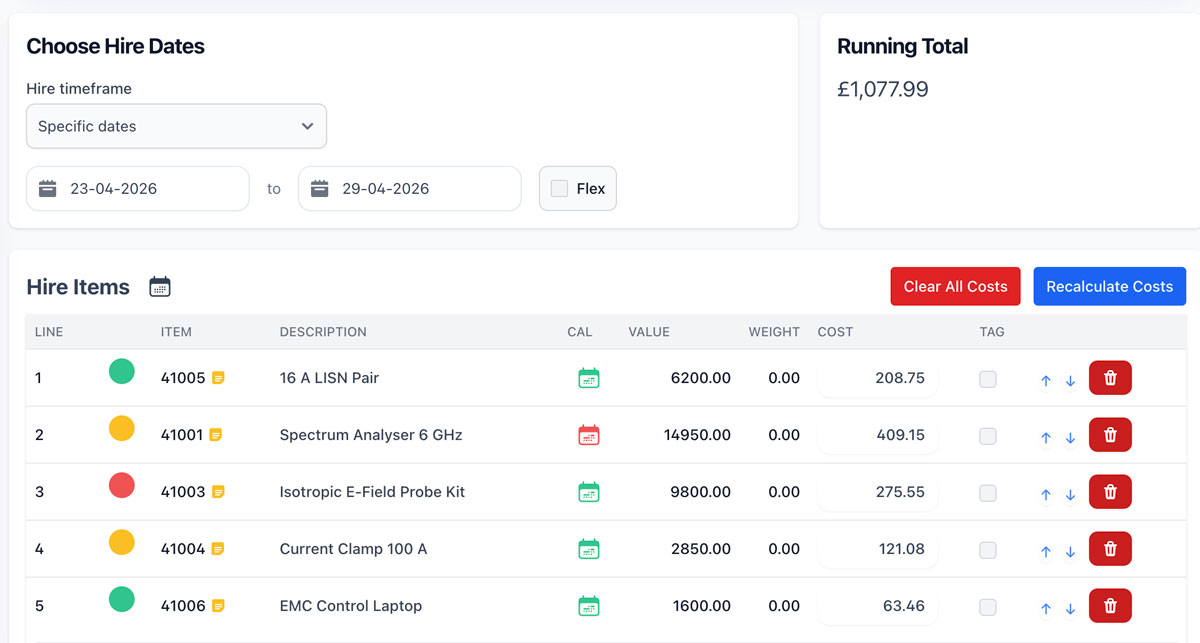
Task: Select the DESCRIPTION column header
Action: point(323,332)
